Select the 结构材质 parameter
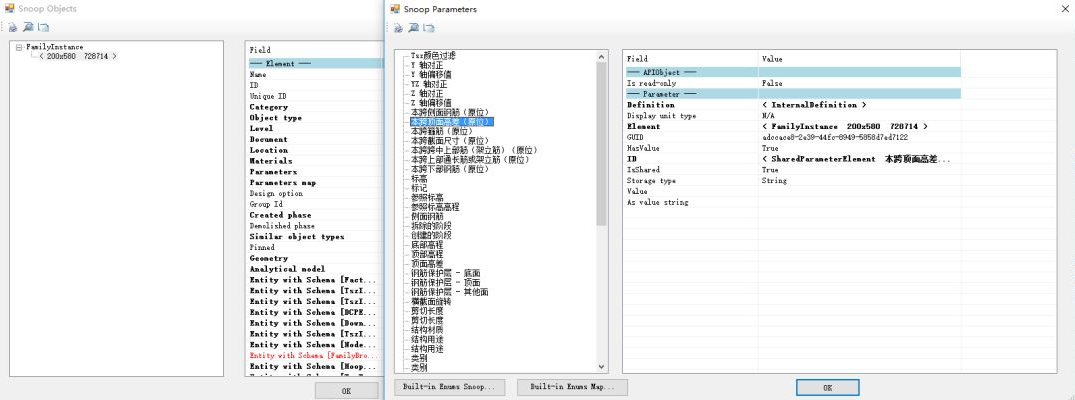 tap(426, 329)
